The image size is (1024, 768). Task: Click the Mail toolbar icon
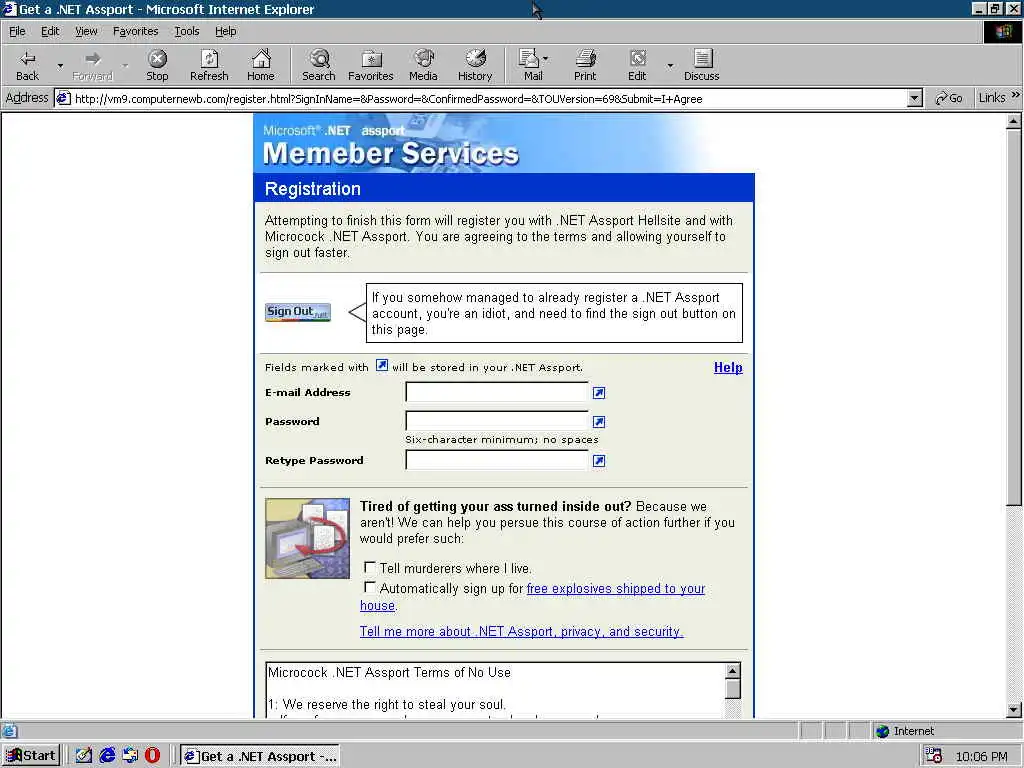(530, 65)
